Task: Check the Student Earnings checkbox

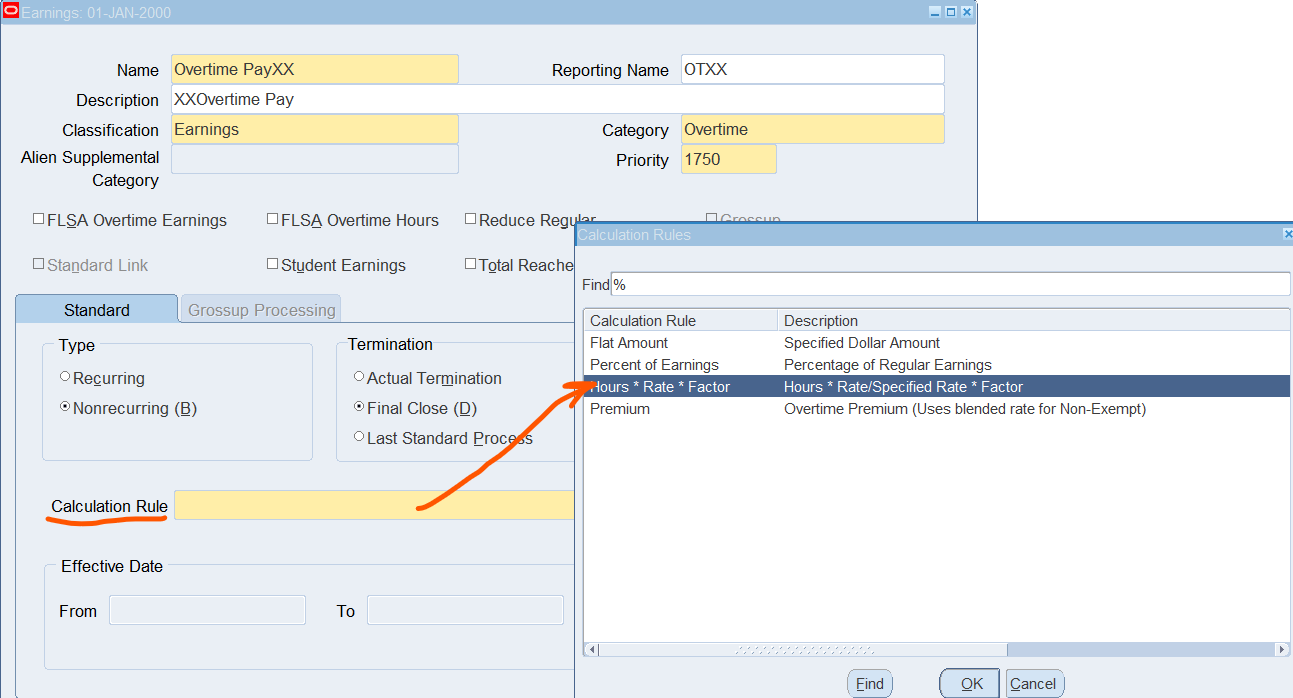Action: tap(273, 264)
